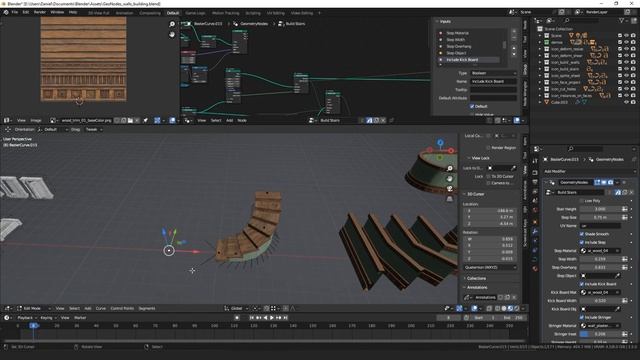Open the Quaternion rotation mode dropdown
The image size is (640, 360).
pos(490,267)
